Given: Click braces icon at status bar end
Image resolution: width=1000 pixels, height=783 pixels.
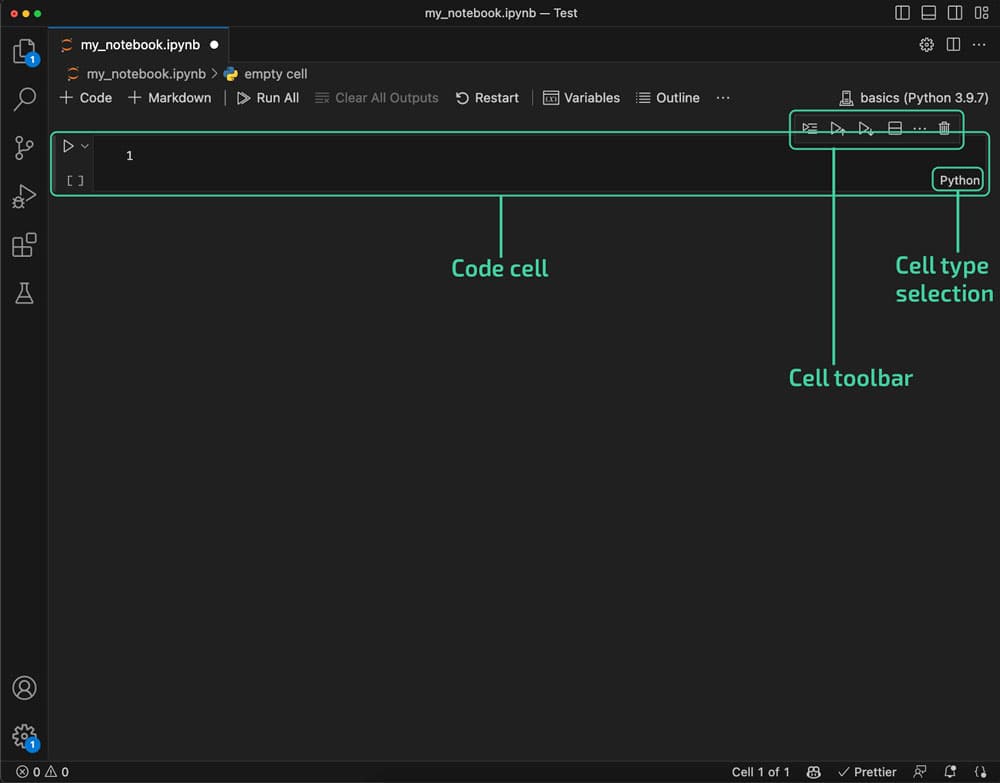Looking at the screenshot, I should tap(981, 772).
